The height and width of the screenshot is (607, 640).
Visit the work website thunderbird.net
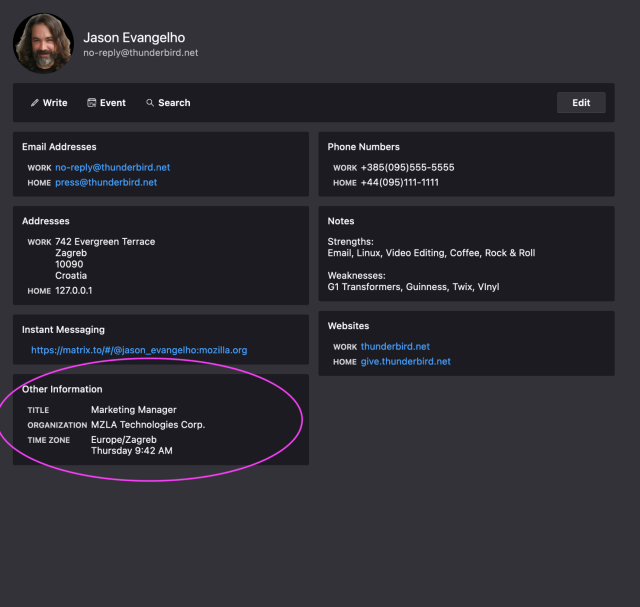(395, 347)
